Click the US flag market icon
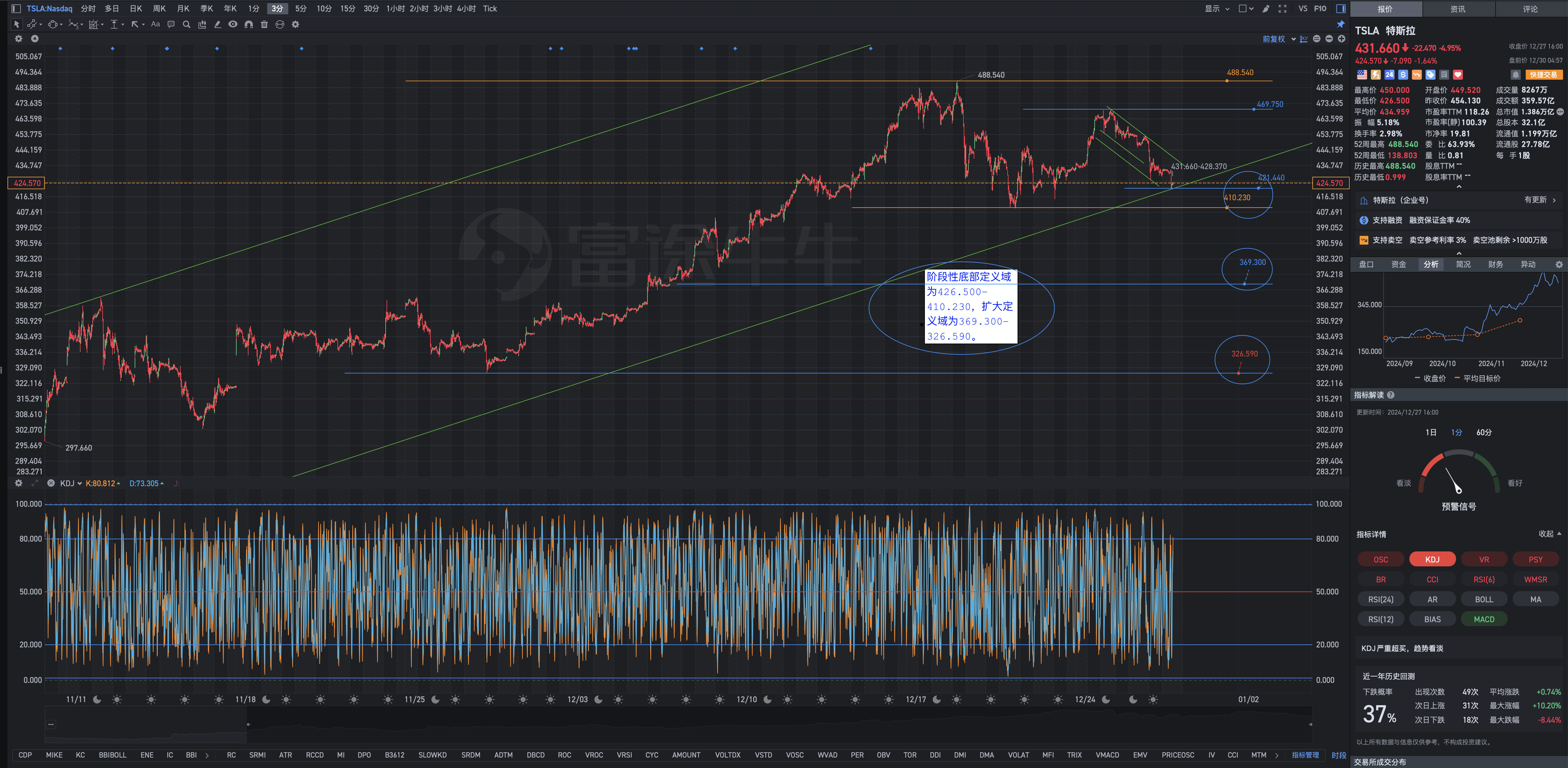1568x768 pixels. pos(1362,75)
